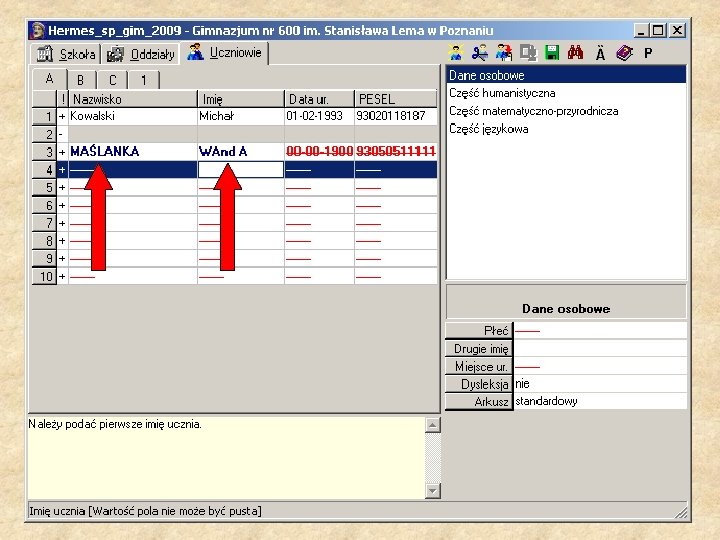The width and height of the screenshot is (720, 540).
Task: Select Część matematyczno-przyrodnicza in the list
Action: (x=566, y=111)
